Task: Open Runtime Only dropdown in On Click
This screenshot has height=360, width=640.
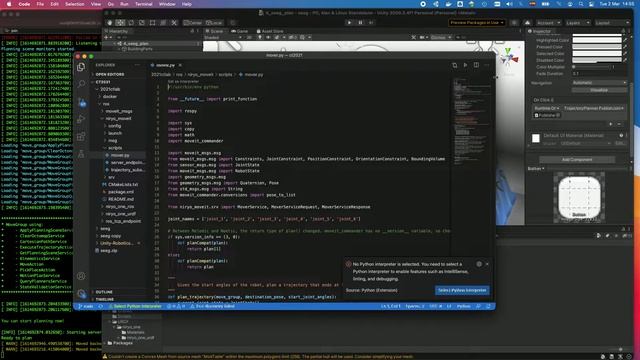Action: tap(547, 108)
